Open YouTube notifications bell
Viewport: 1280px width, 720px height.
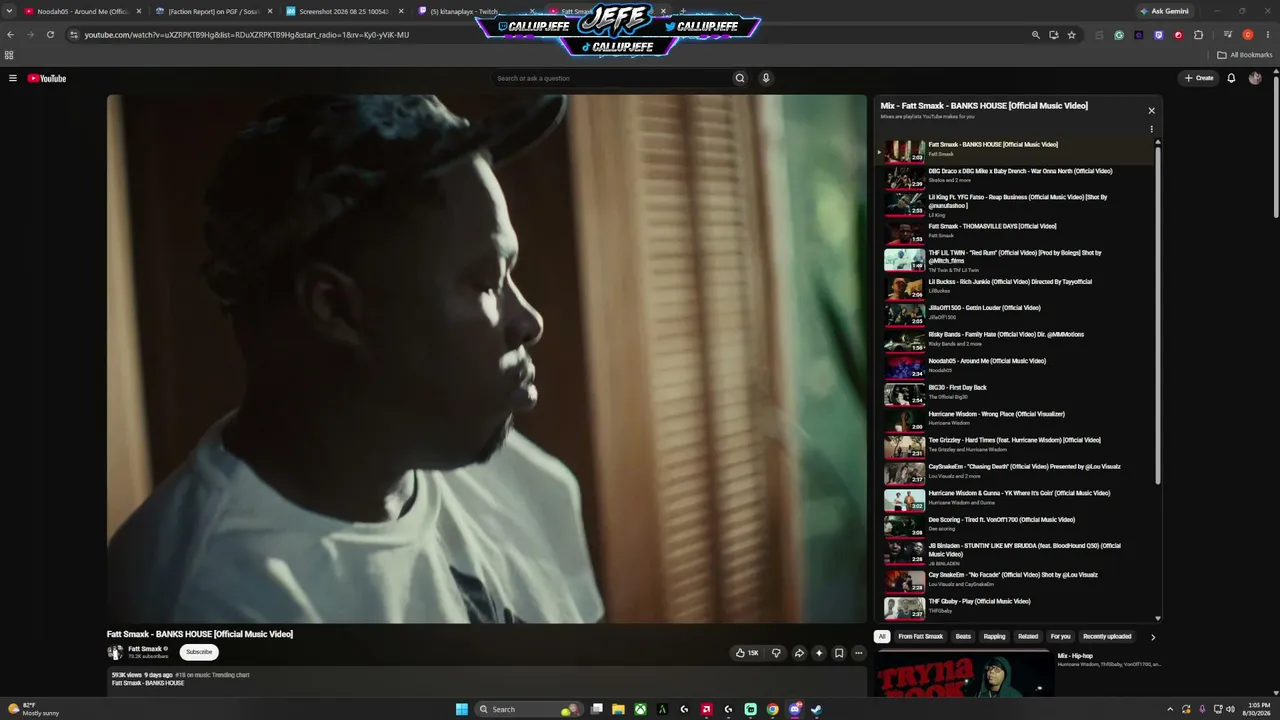coord(1231,78)
